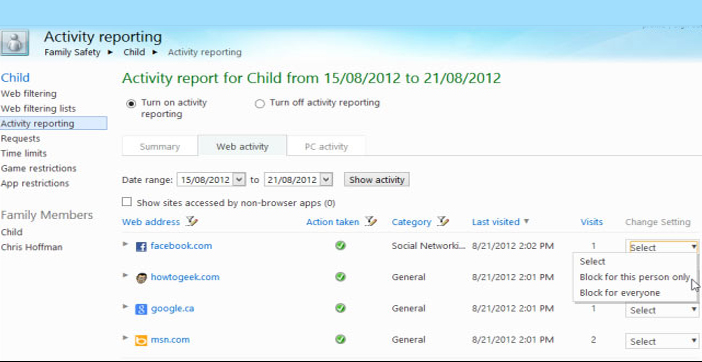Open msn.com link
702x362 pixels.
click(x=170, y=340)
